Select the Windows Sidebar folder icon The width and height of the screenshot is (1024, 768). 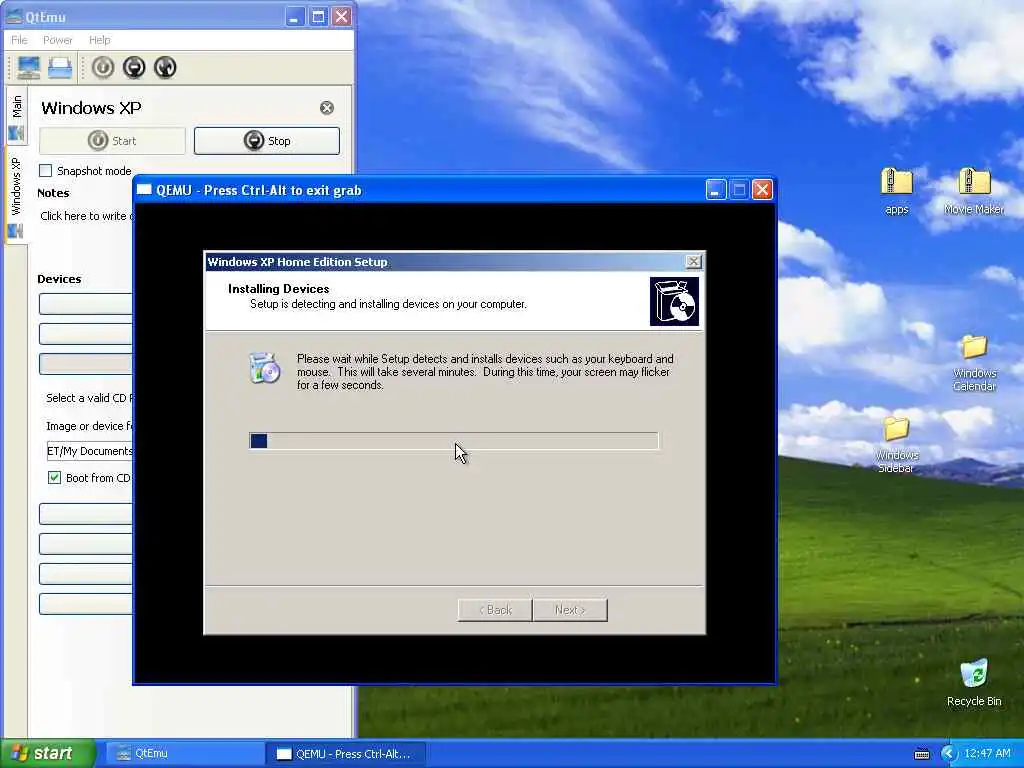click(x=896, y=445)
